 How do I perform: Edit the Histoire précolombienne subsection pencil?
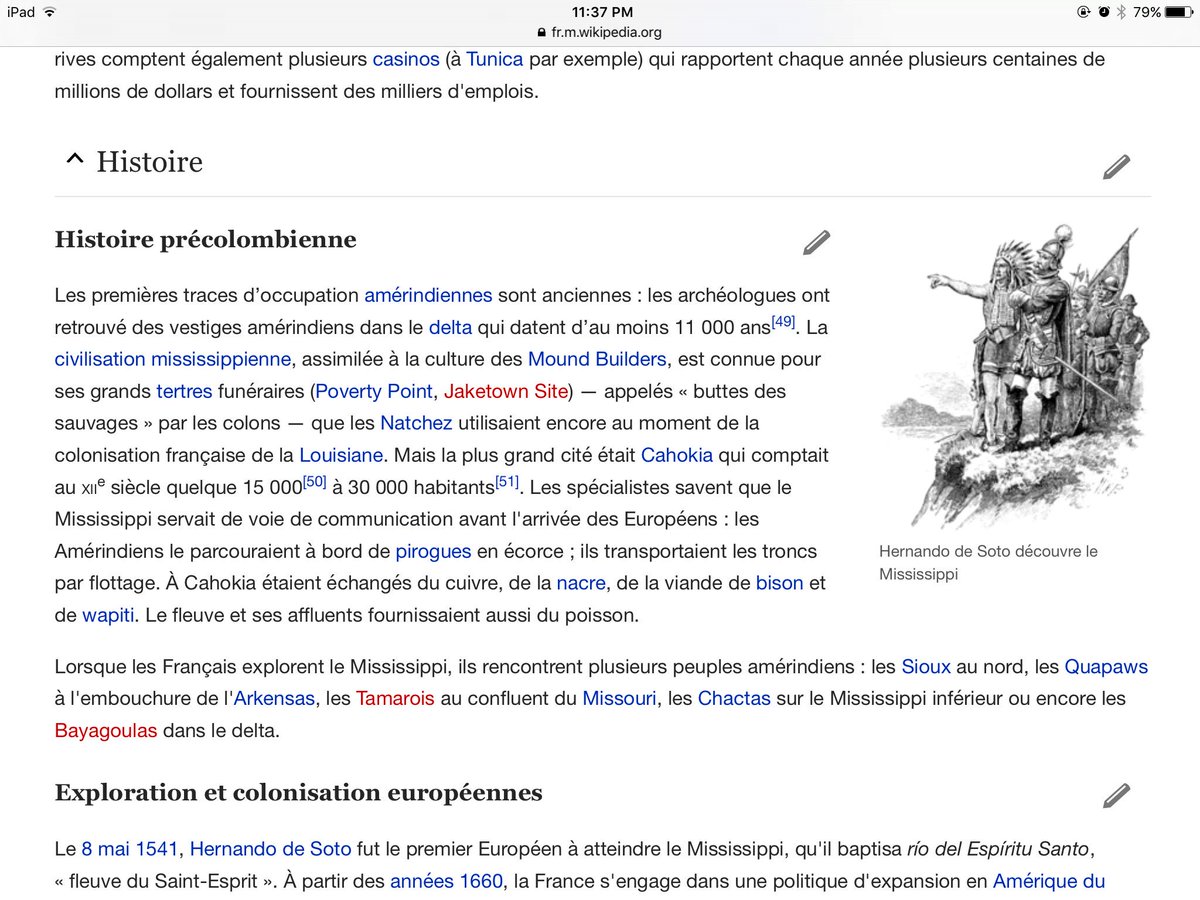pos(816,242)
